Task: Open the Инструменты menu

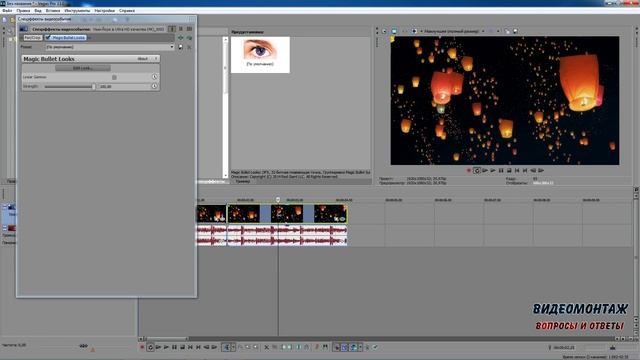Action: tap(77, 11)
